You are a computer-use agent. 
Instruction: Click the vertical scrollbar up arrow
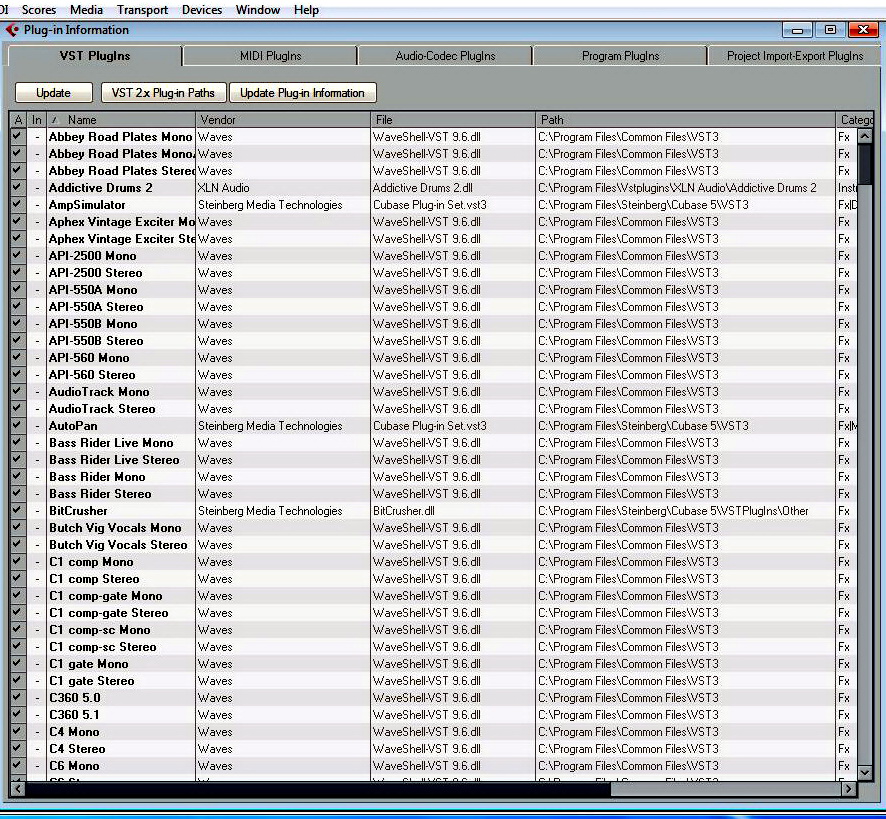pos(865,136)
